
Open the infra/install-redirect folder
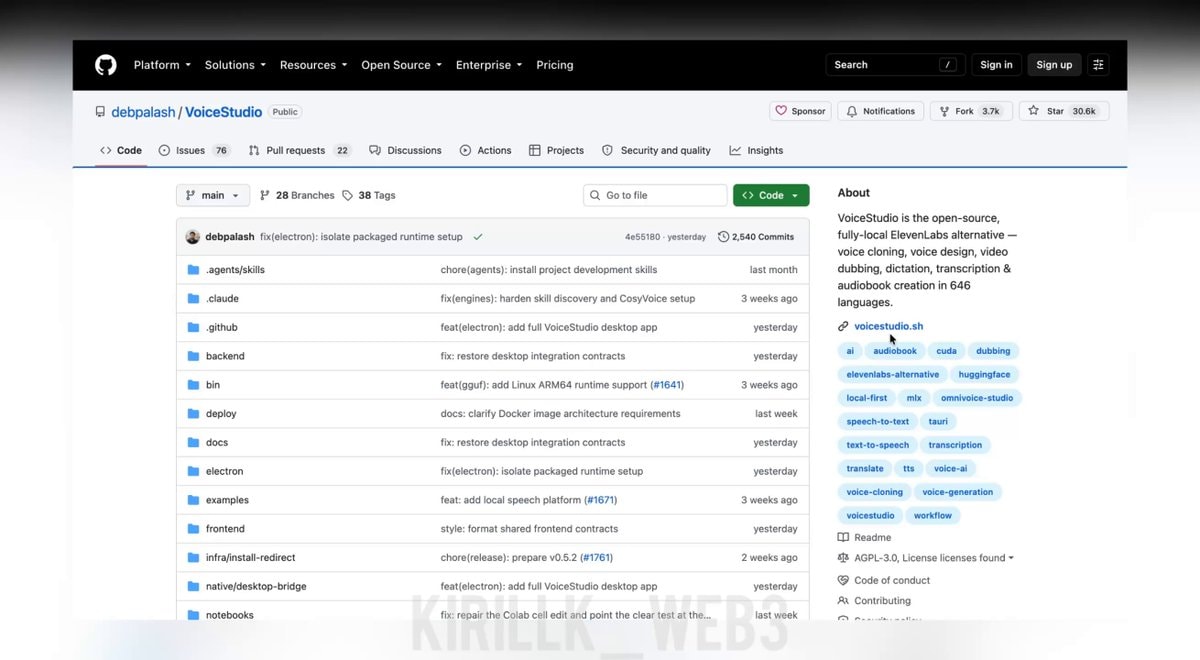pyautogui.click(x=250, y=557)
